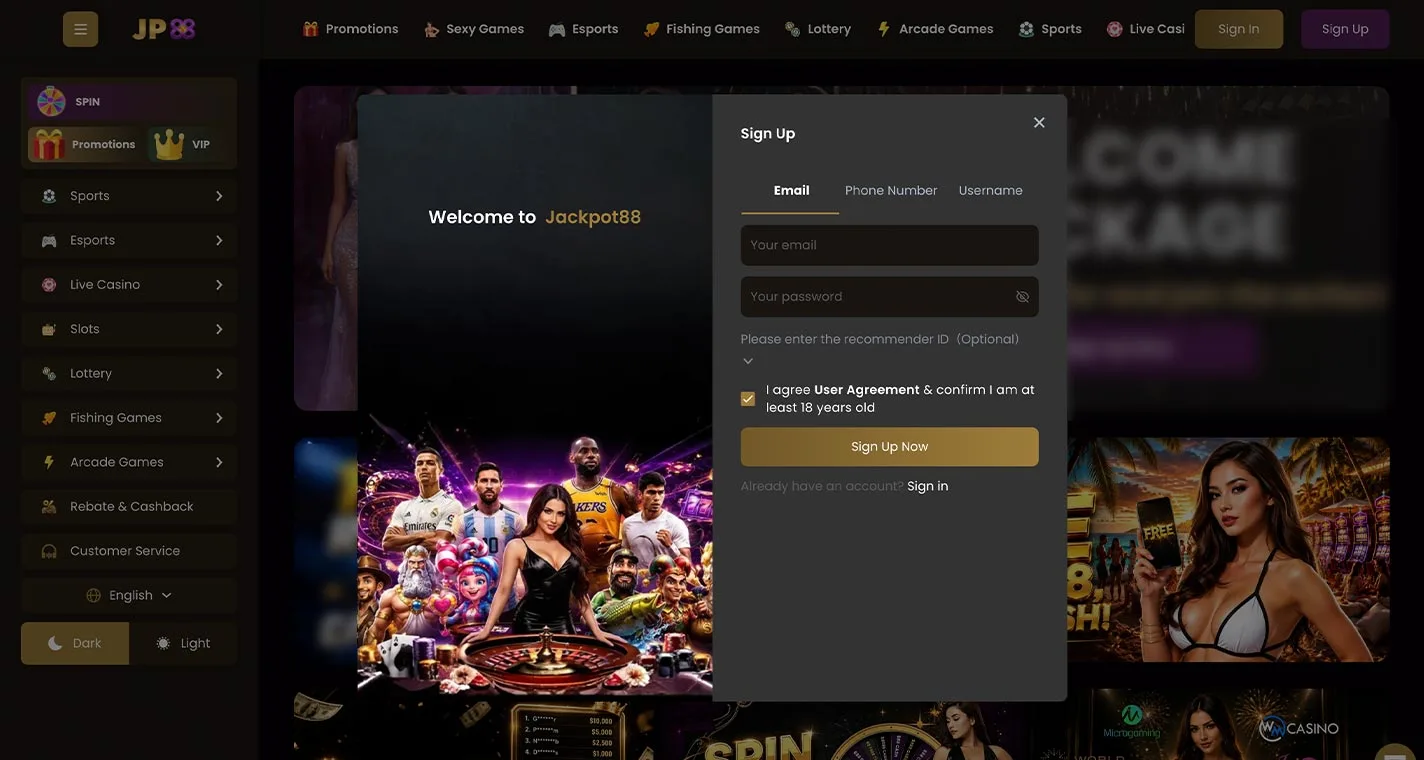
Task: Click the Arcade Games lightning icon in sidebar
Action: pos(49,462)
